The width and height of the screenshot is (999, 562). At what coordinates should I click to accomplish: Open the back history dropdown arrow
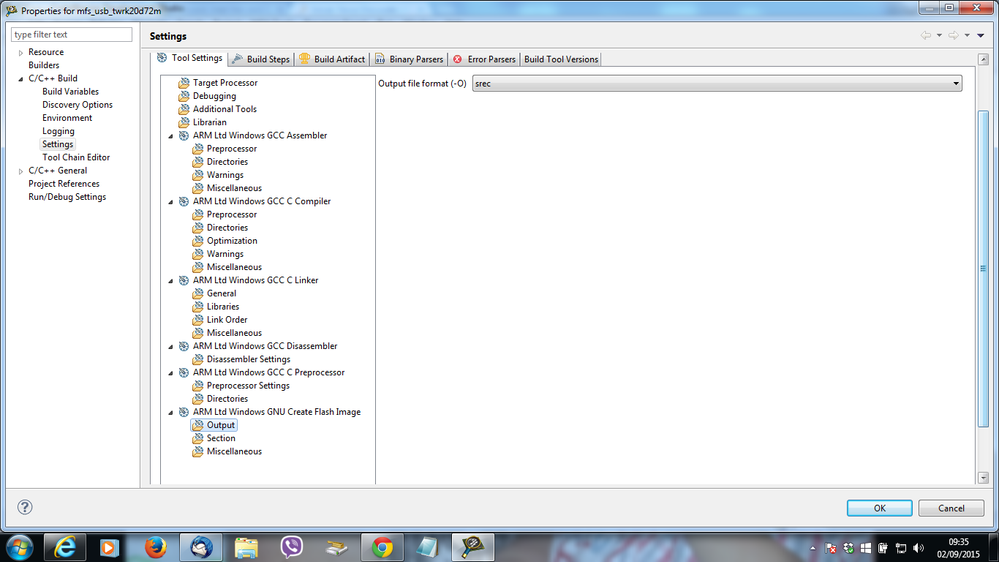pos(939,36)
